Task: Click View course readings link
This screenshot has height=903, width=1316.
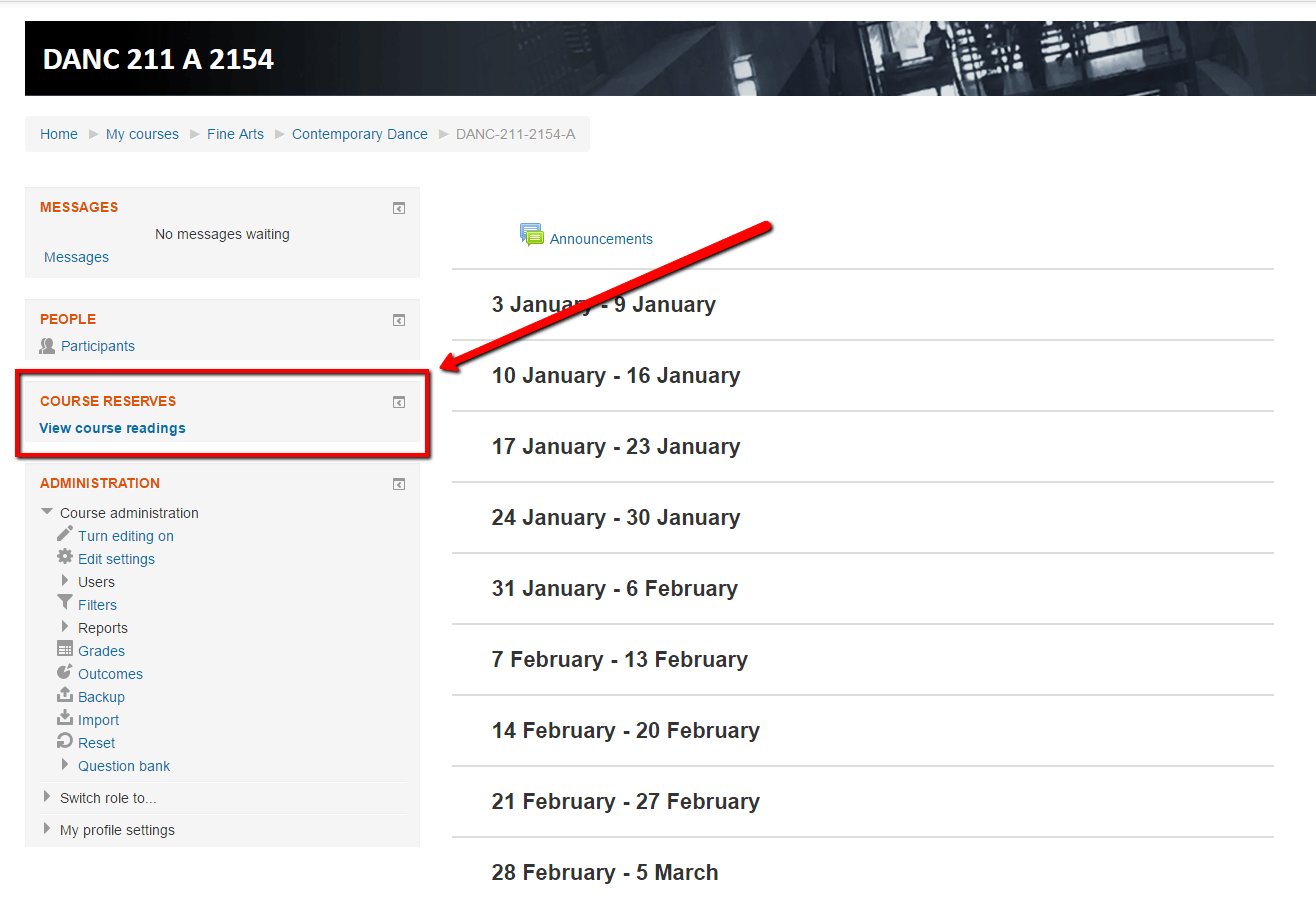Action: pos(112,428)
